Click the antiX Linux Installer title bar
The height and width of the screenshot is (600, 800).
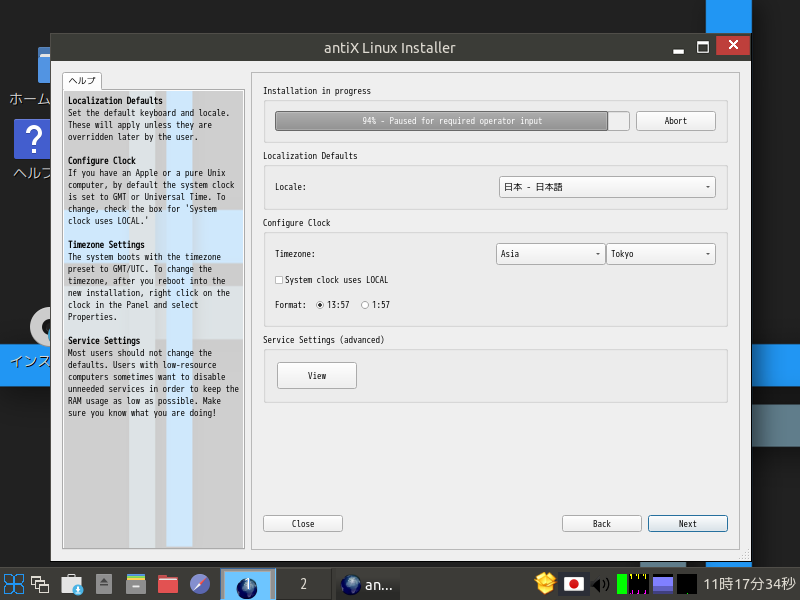coord(390,47)
